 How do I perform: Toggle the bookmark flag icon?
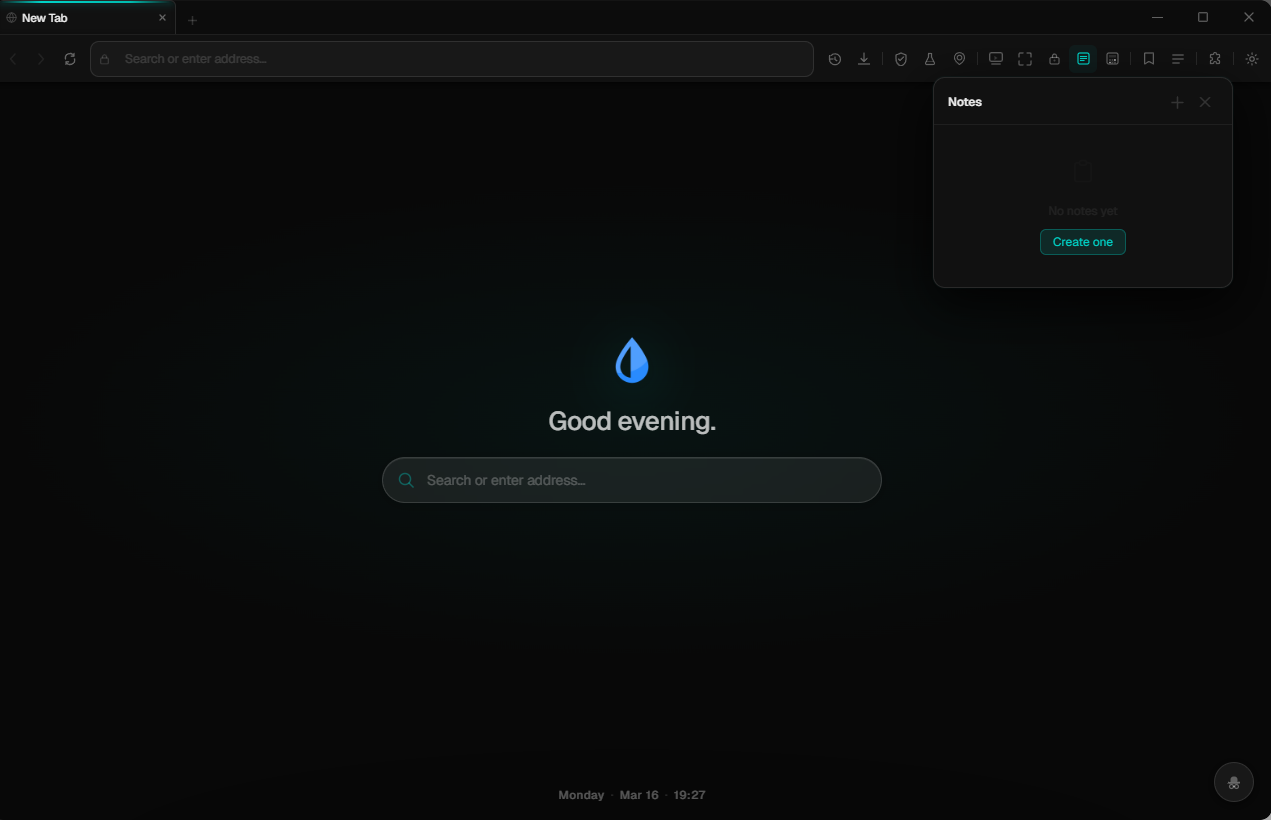click(x=1148, y=58)
